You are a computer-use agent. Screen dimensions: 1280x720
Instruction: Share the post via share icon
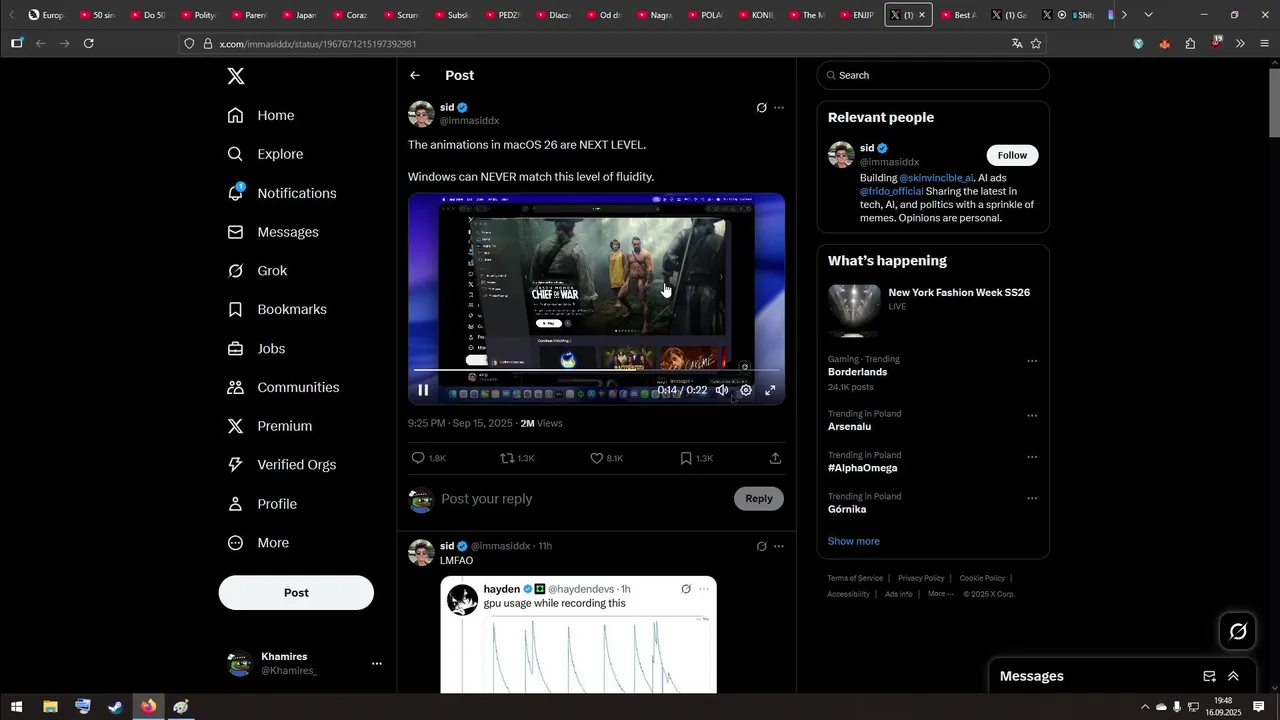pos(775,458)
